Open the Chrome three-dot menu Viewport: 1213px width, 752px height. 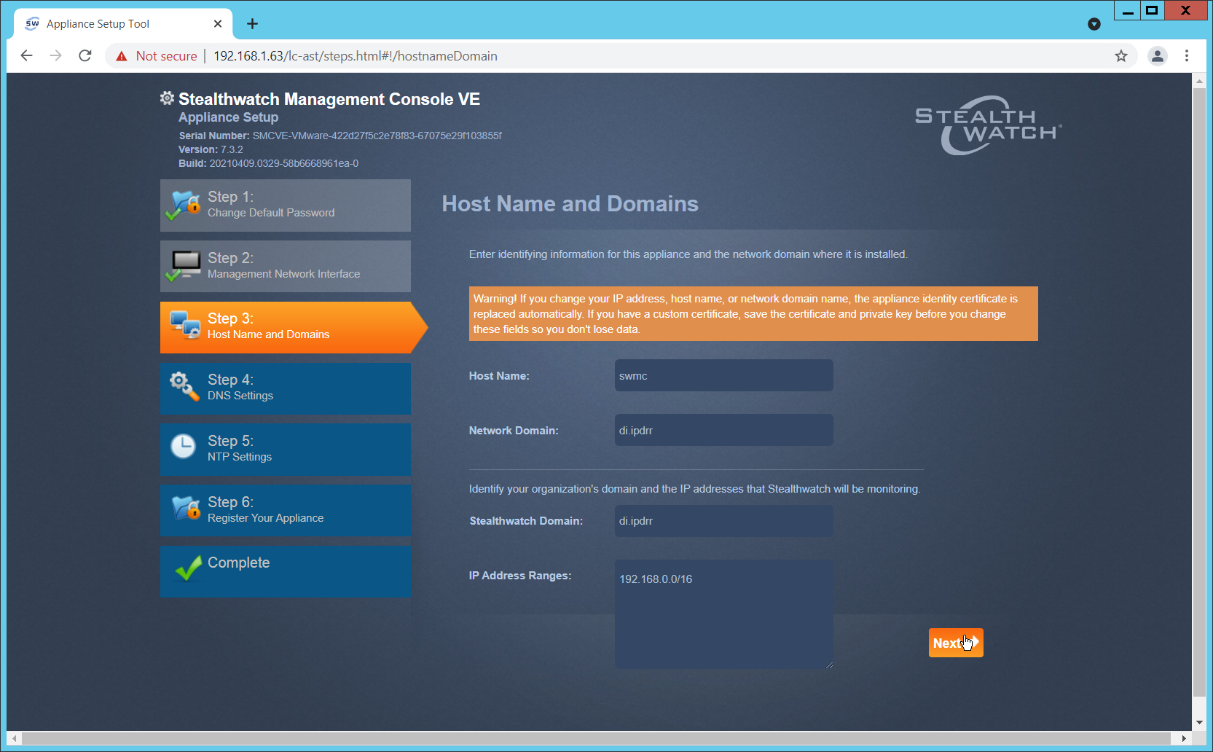1187,56
